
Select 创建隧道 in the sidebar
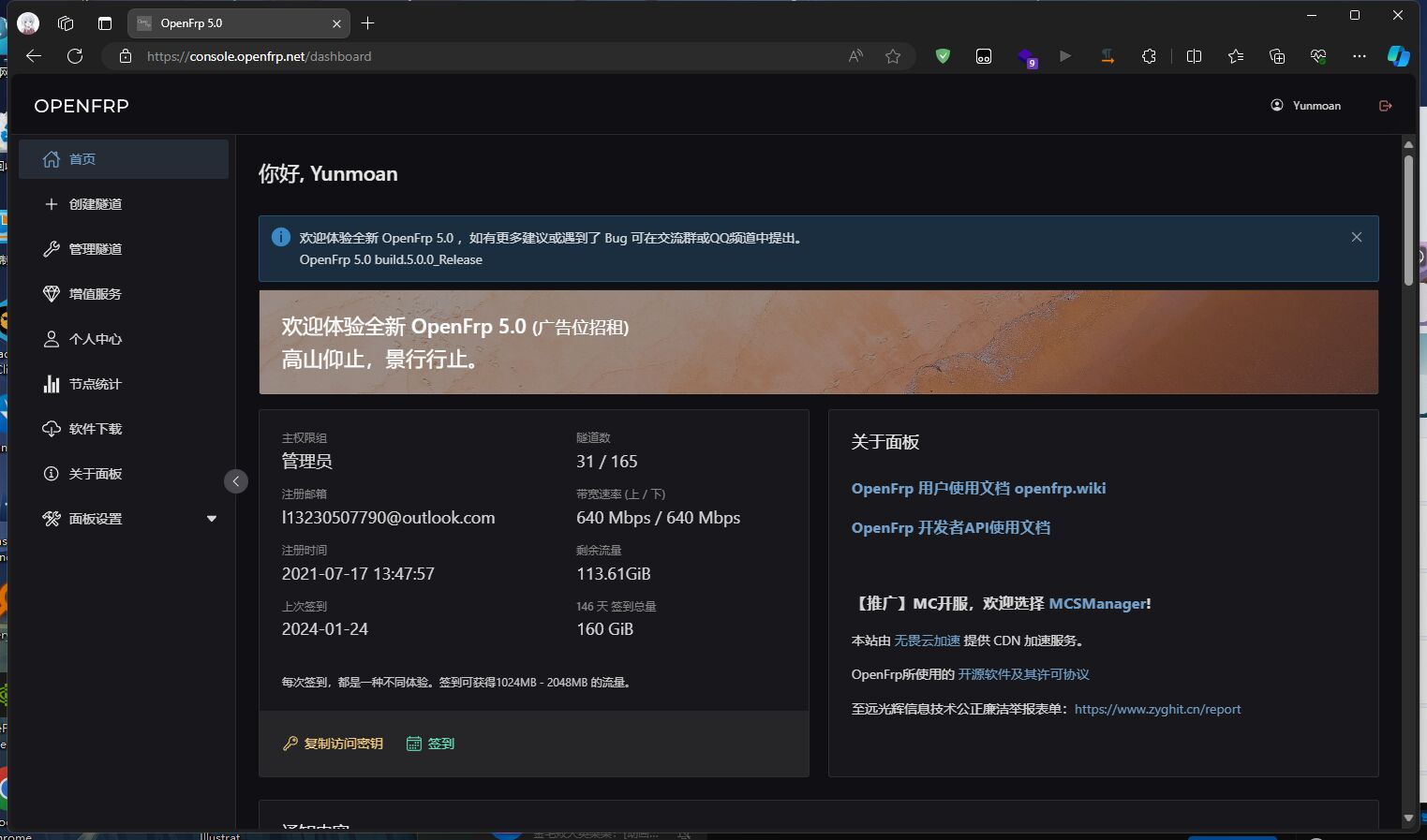pyautogui.click(x=123, y=204)
